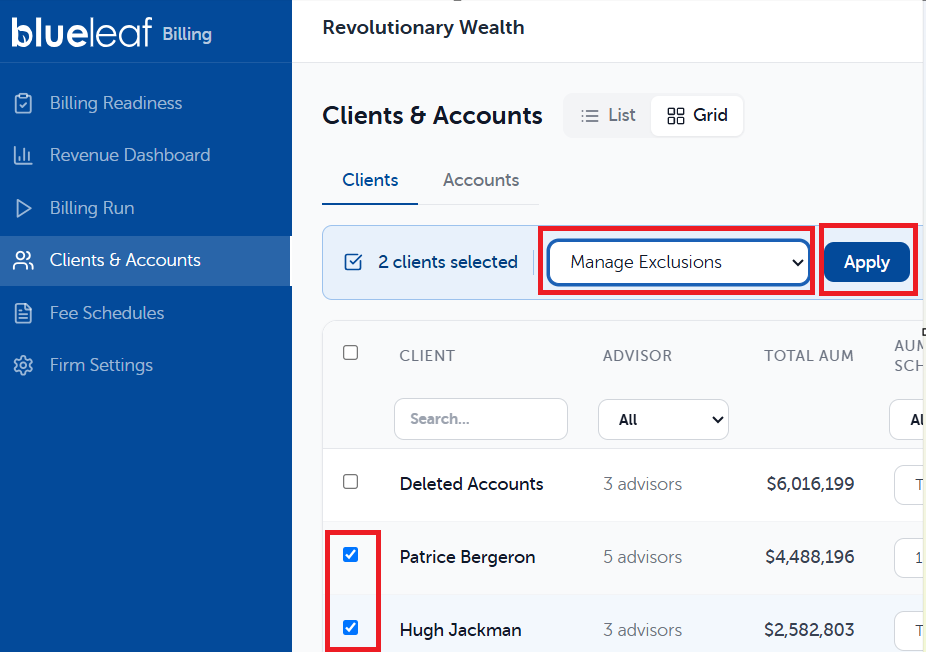Click the client Search field

tap(481, 419)
